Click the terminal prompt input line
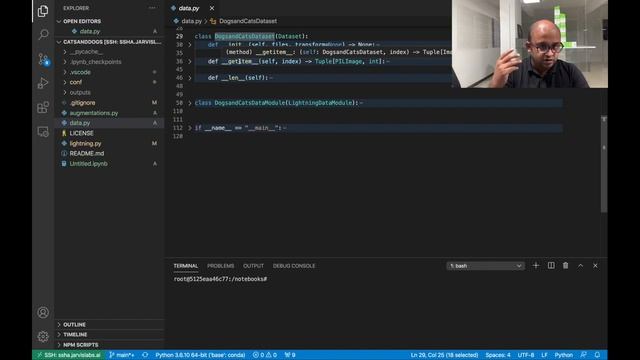The width and height of the screenshot is (640, 360). [220, 279]
